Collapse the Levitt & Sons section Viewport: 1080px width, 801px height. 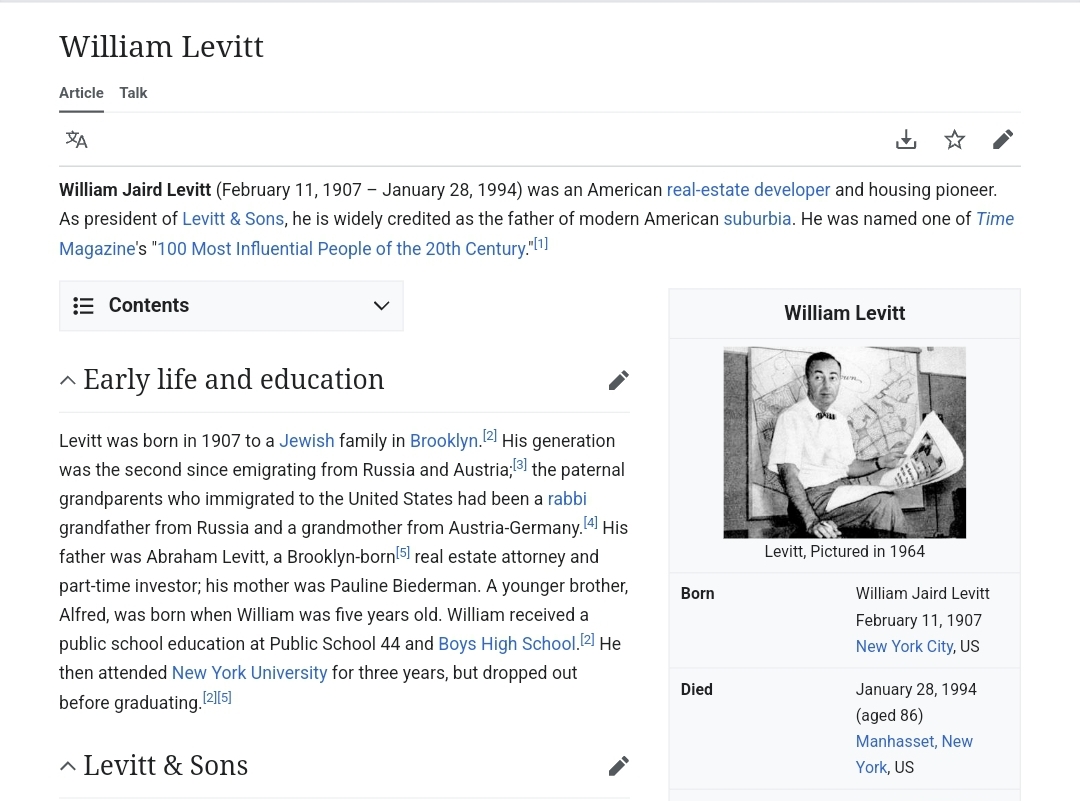pyautogui.click(x=68, y=766)
